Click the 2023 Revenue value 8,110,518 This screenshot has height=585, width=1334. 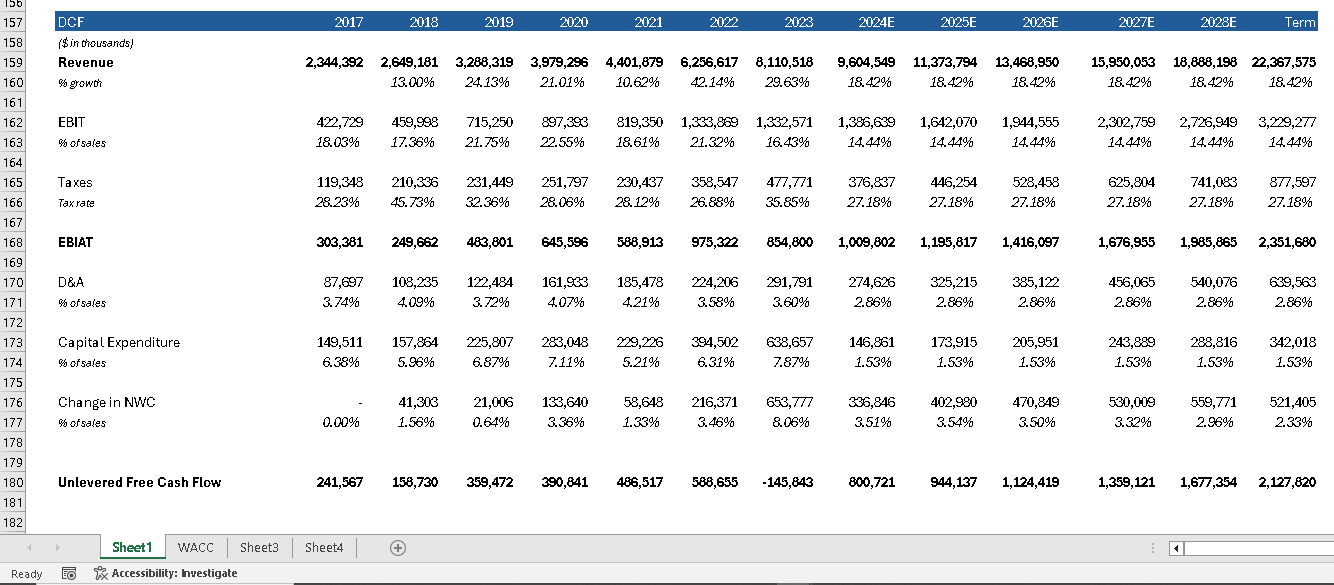click(785, 62)
